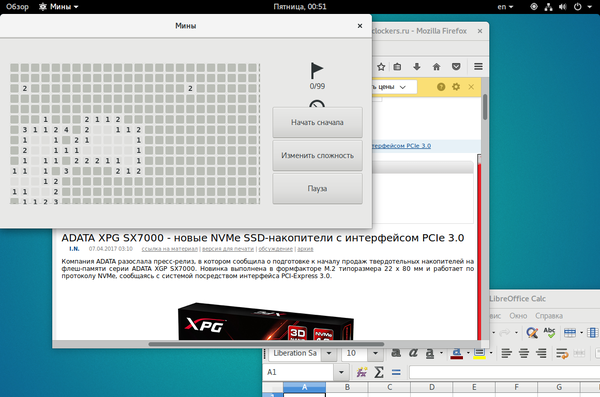Open font color dropdown arrow
Viewport: 600px width, 397px height.
tap(468, 353)
